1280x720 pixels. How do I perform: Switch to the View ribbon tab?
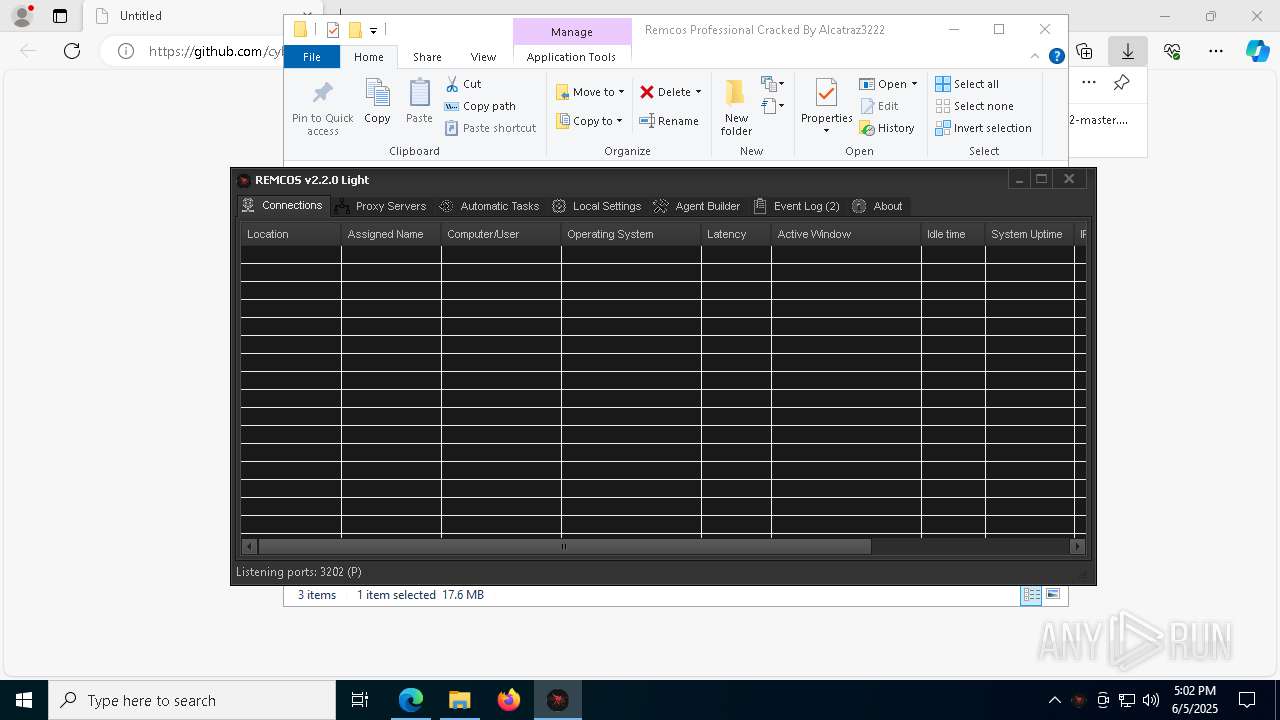[483, 57]
